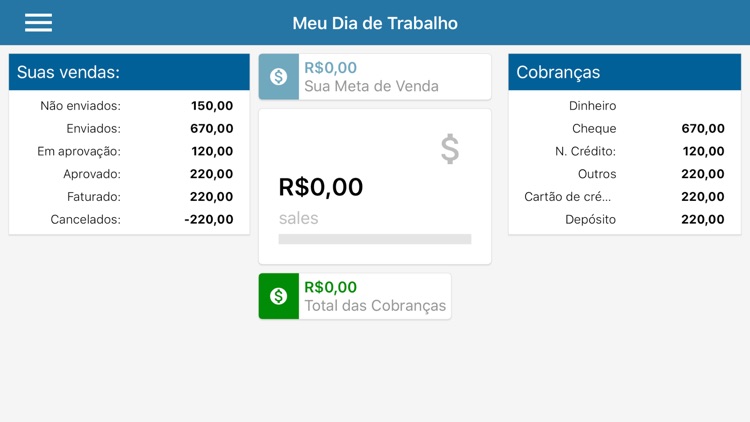Open the hamburger menu
The width and height of the screenshot is (750, 422).
coord(38,22)
